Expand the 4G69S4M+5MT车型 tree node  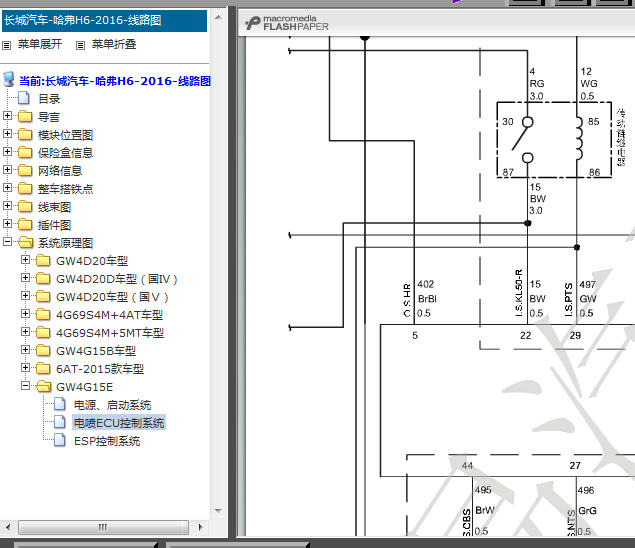click(25, 332)
